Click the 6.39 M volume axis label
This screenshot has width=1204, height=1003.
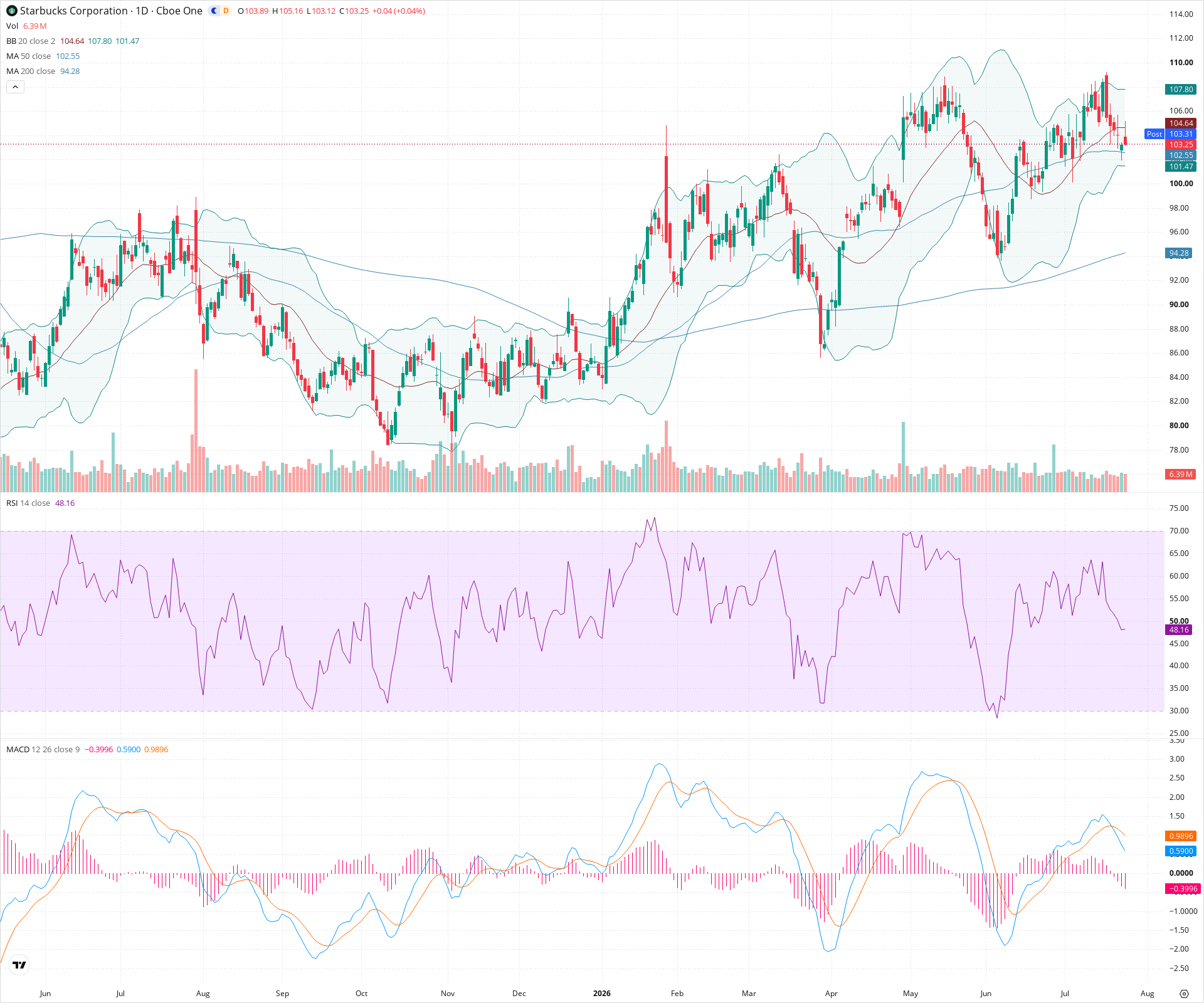1181,475
